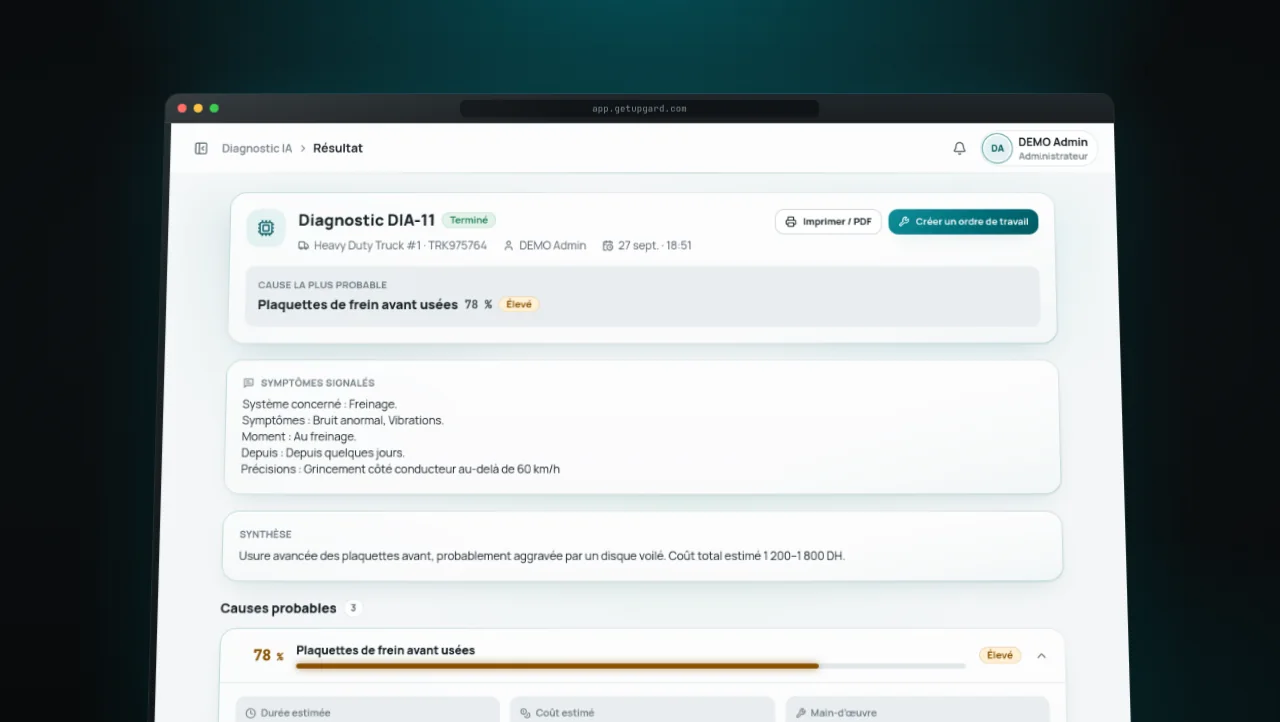Click the wrench icon next to Main-d'œuvre
The height and width of the screenshot is (722, 1280).
click(x=800, y=713)
